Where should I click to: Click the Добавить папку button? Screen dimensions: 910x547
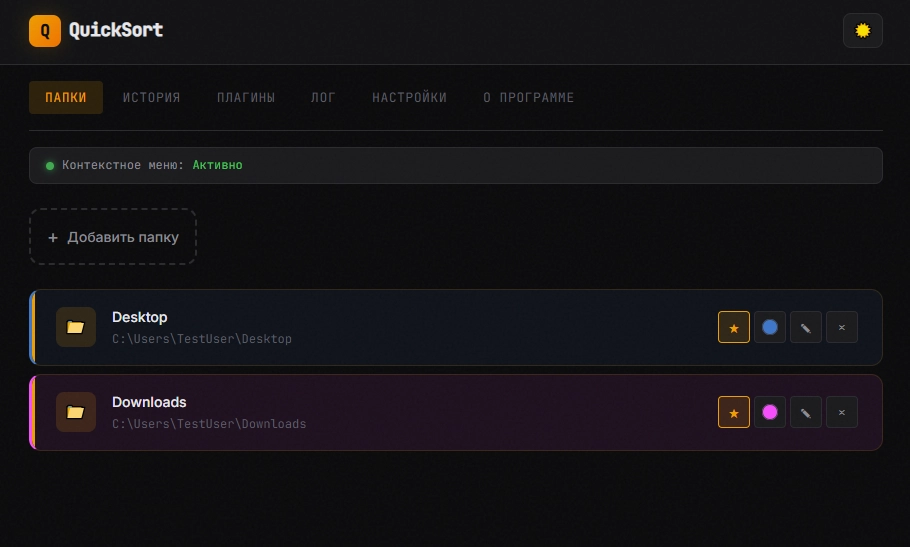(x=113, y=237)
